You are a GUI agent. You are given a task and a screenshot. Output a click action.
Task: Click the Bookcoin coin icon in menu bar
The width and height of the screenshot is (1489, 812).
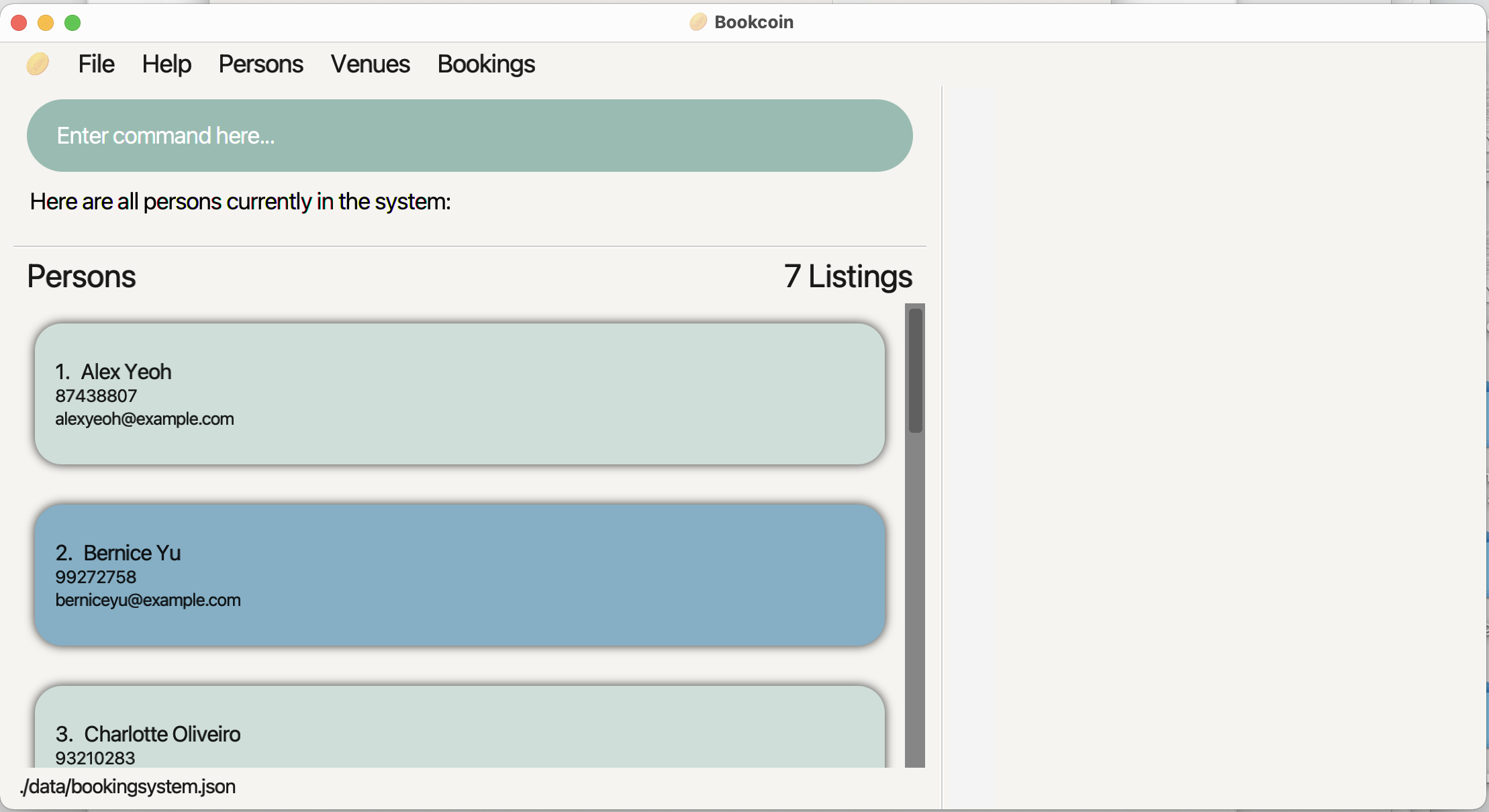38,64
